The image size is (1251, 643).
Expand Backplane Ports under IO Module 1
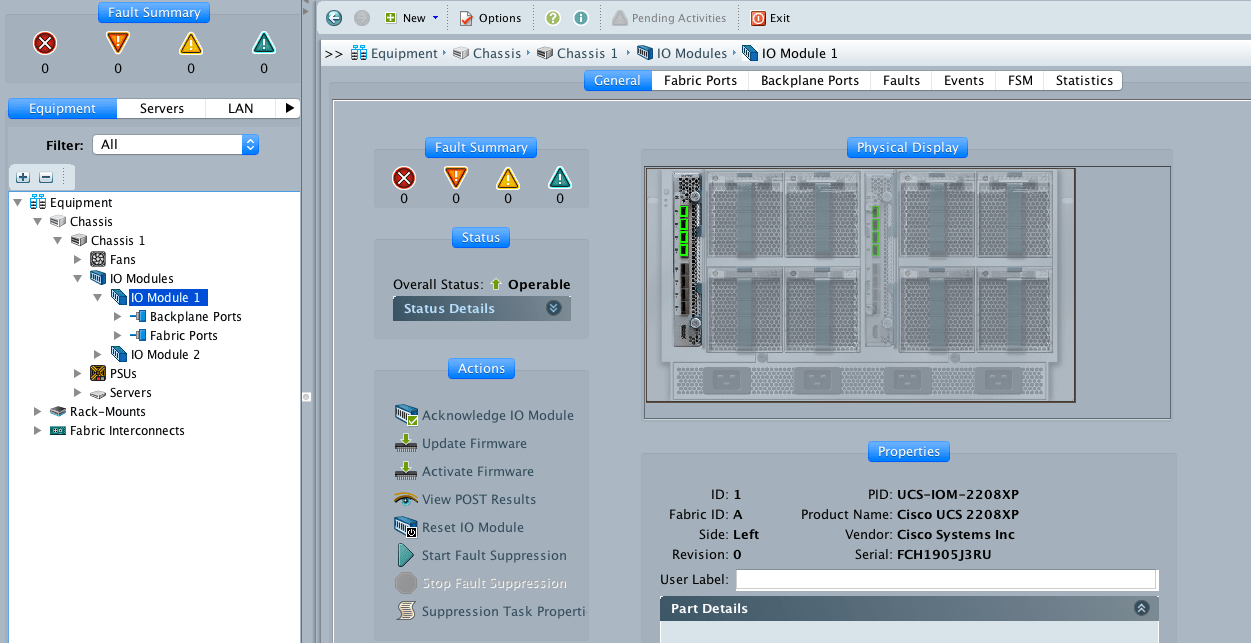[x=118, y=317]
